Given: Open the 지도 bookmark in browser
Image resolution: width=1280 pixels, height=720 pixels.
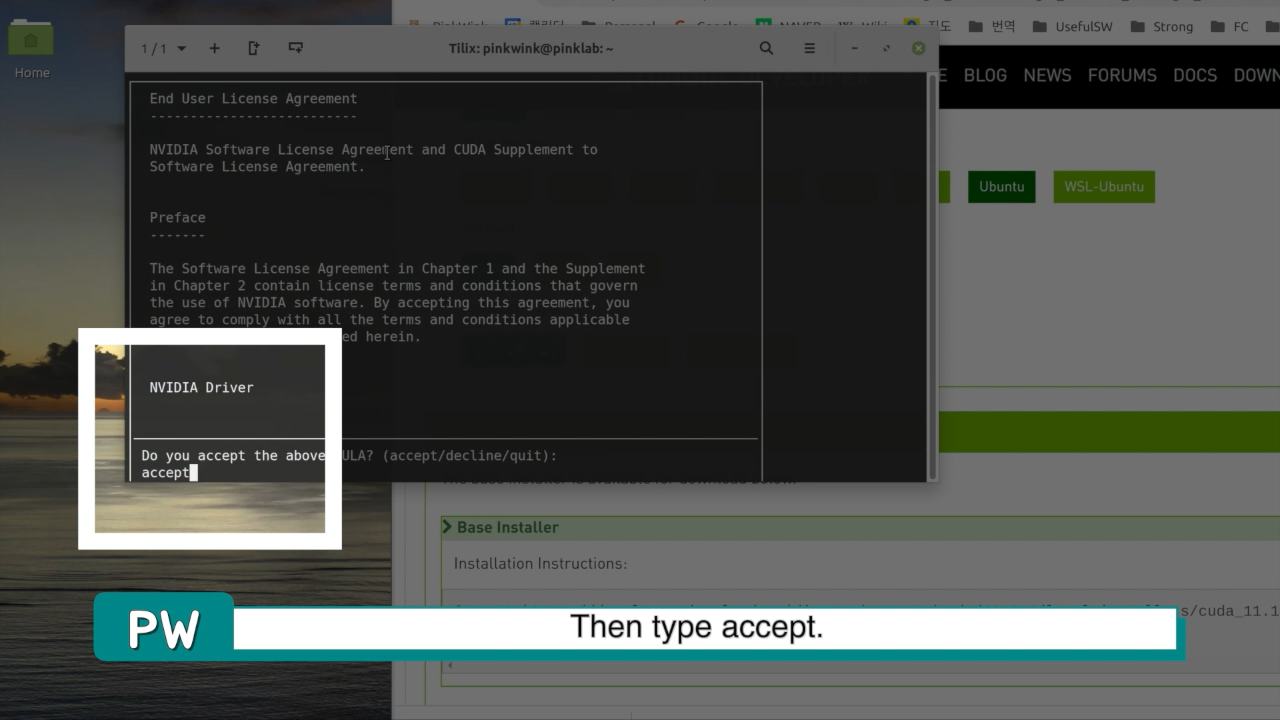Looking at the screenshot, I should tap(927, 26).
